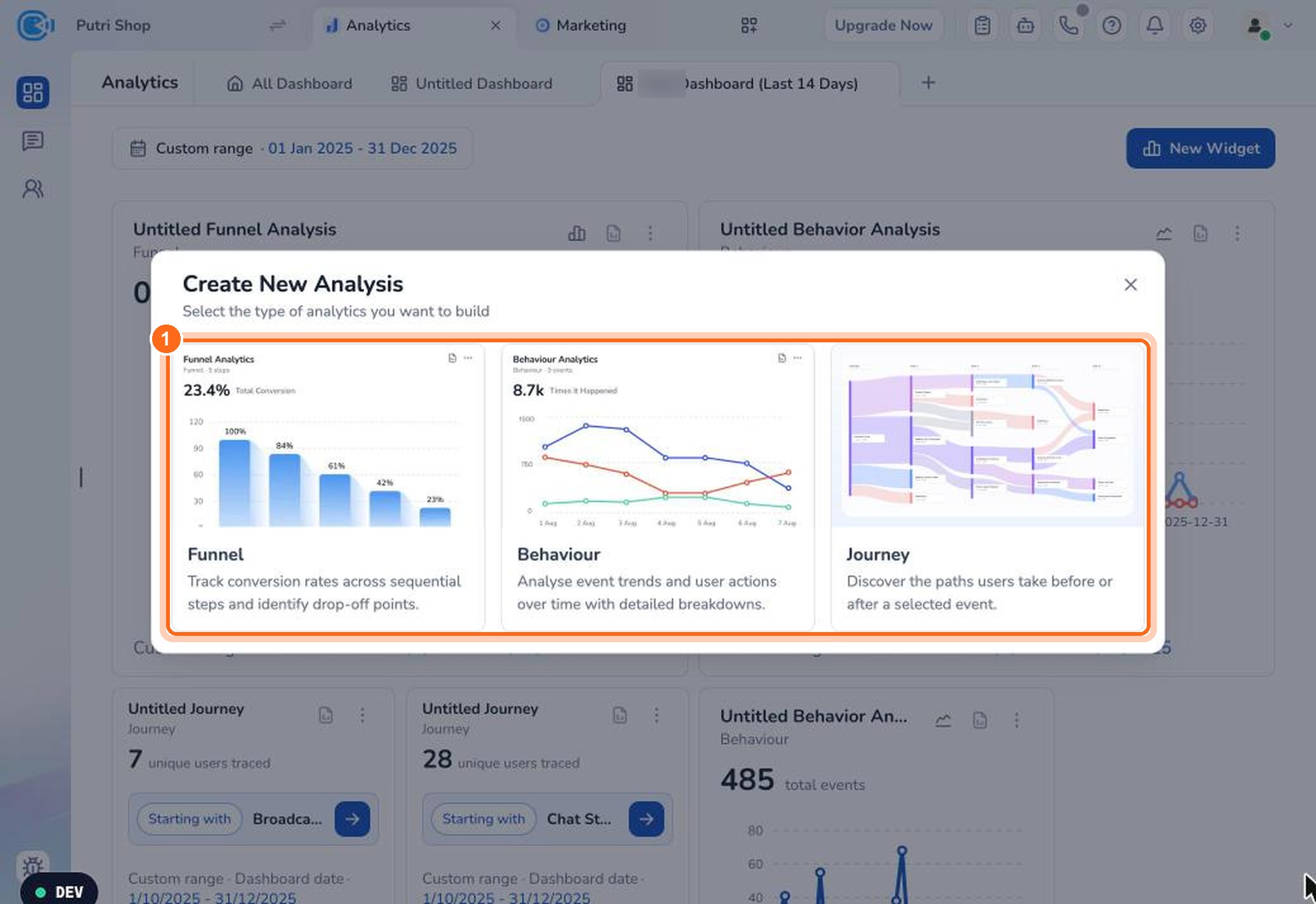Open more options on top Untitled Behavior Analysis

1237,233
